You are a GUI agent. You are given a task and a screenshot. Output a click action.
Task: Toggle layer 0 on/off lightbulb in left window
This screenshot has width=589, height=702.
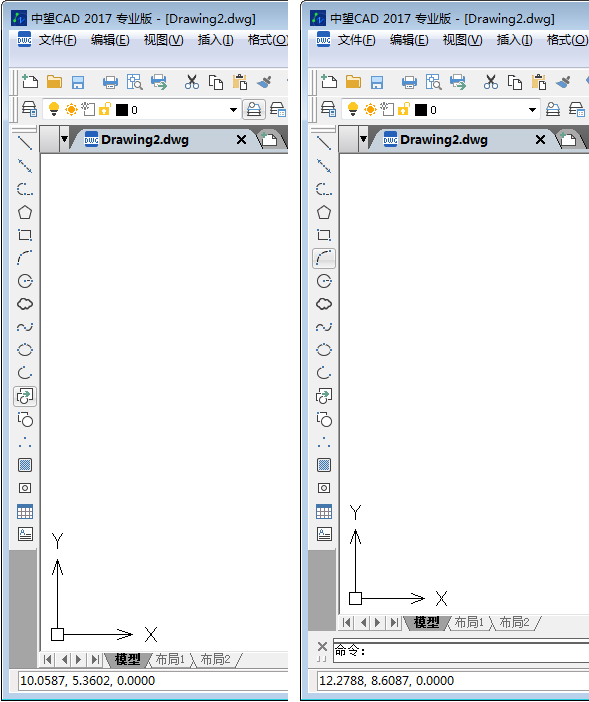54,109
